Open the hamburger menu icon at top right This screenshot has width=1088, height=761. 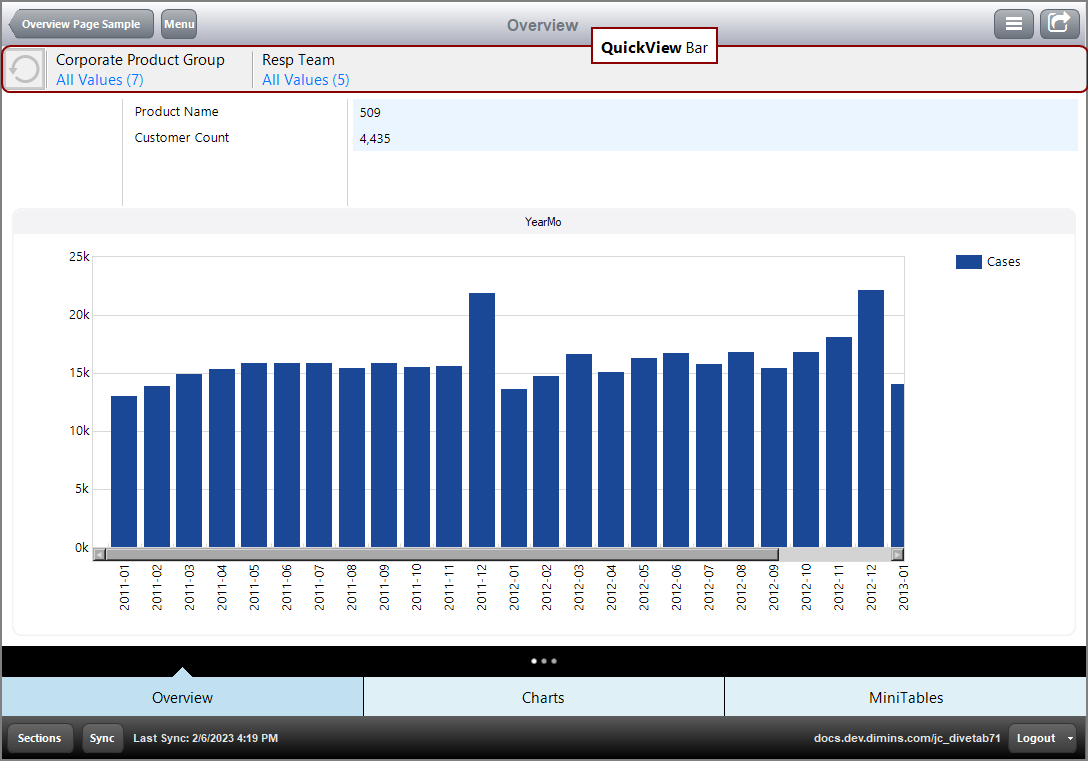[1014, 23]
